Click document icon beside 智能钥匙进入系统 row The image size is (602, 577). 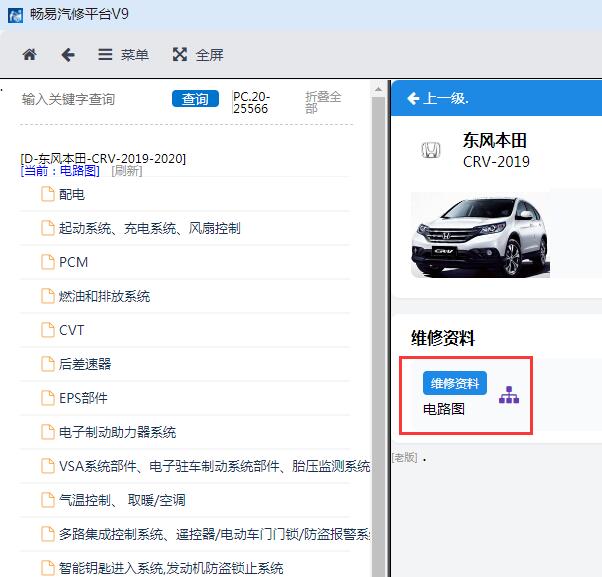coord(48,568)
